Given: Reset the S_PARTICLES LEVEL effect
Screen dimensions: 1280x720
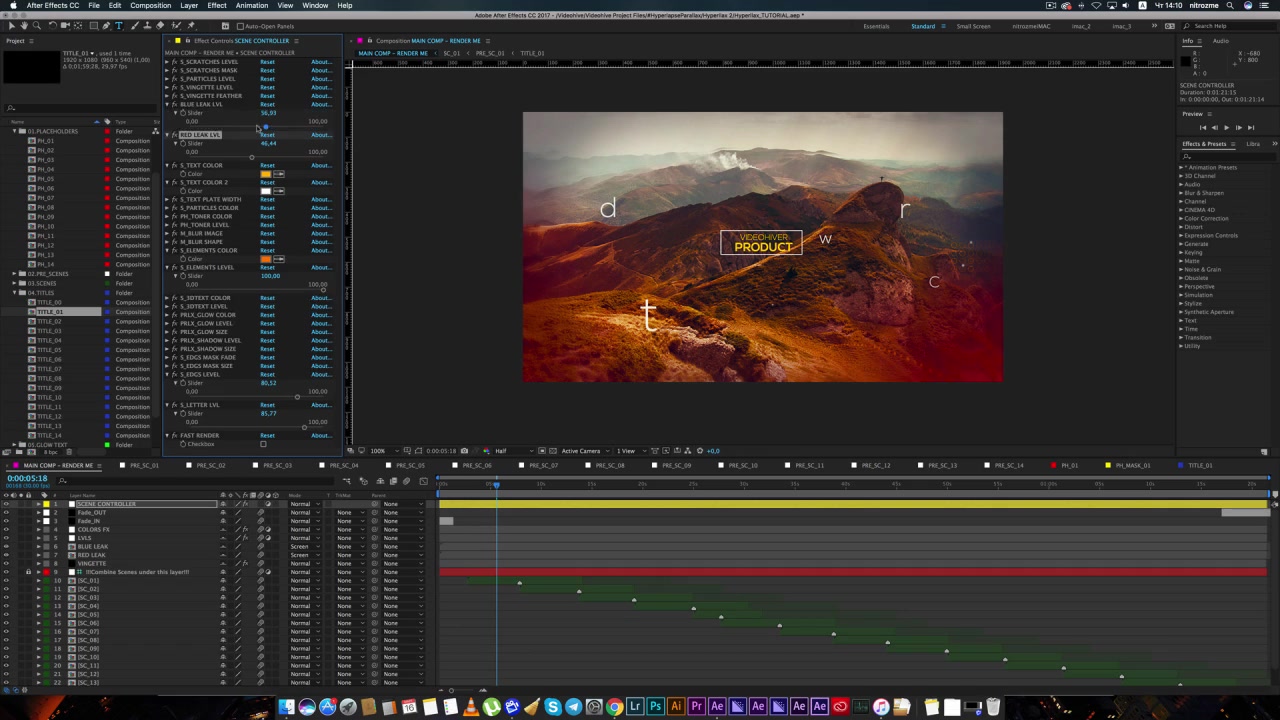Looking at the screenshot, I should click(267, 79).
